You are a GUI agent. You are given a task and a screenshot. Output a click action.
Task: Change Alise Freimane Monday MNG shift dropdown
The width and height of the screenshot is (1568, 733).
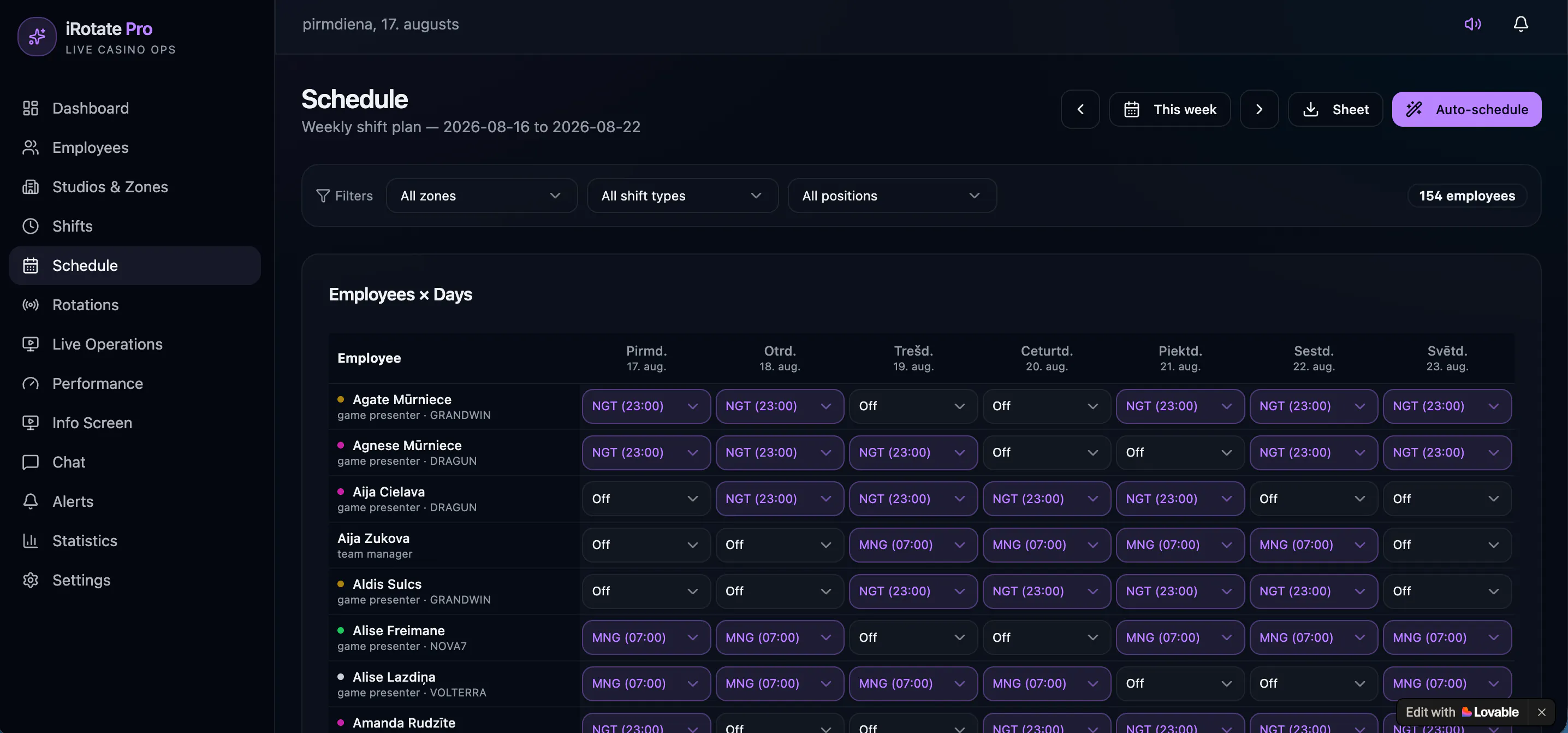coord(646,637)
